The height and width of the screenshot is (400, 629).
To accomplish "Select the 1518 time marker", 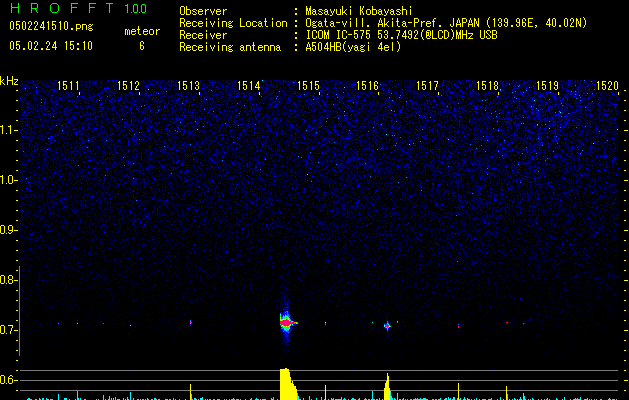I will click(487, 87).
